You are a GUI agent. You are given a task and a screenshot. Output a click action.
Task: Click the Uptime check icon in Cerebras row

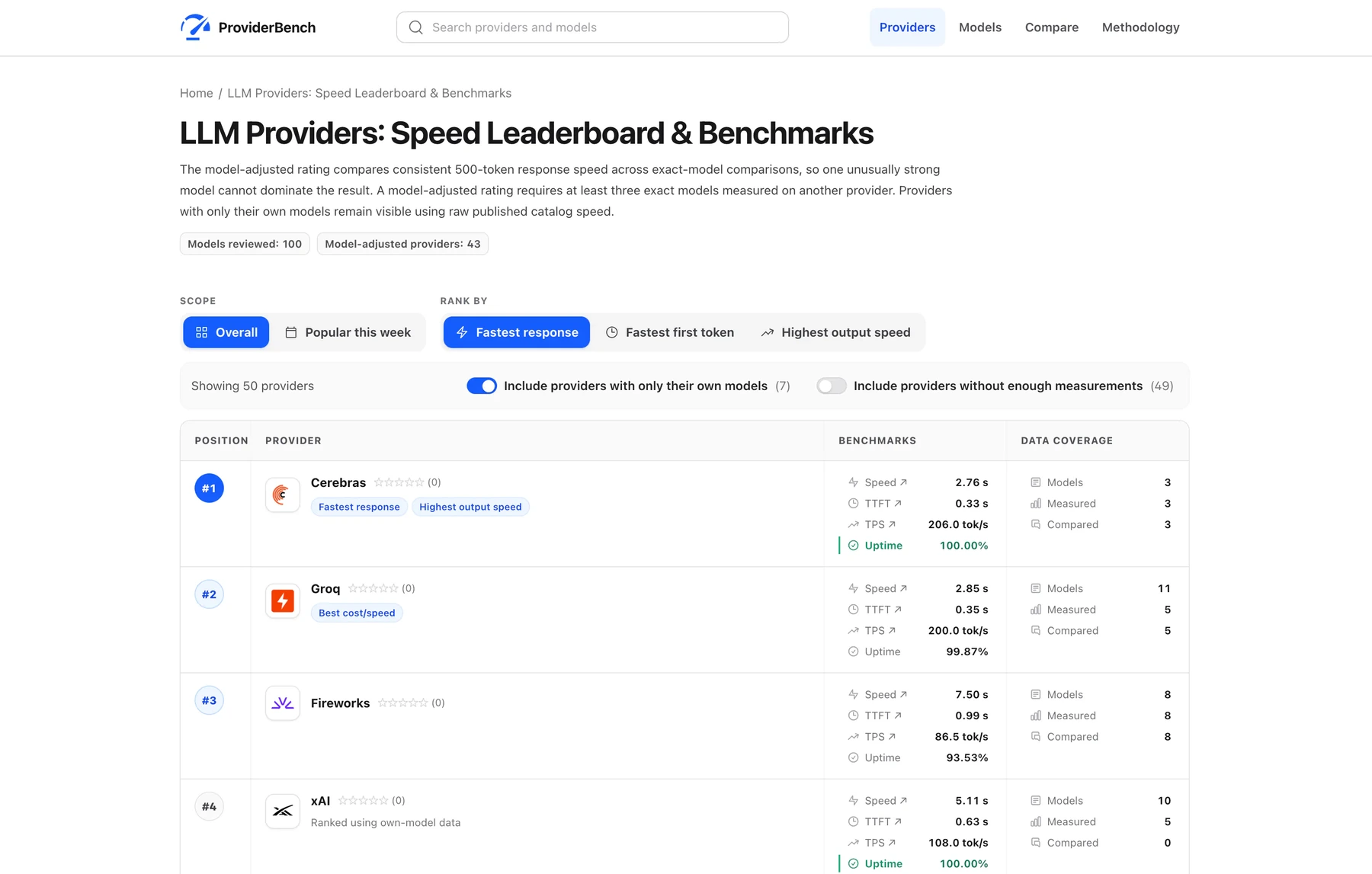coord(854,546)
